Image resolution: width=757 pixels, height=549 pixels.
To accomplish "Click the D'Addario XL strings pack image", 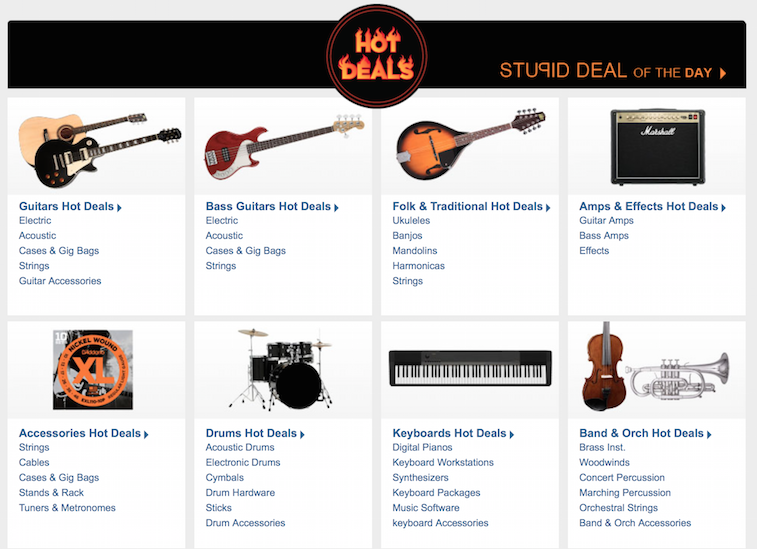I will point(93,370).
